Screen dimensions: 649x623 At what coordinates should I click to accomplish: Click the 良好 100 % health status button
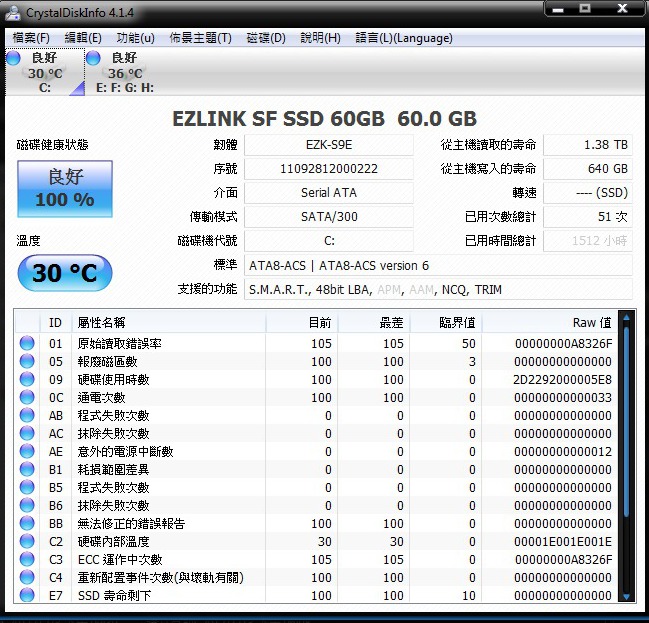(x=65, y=189)
